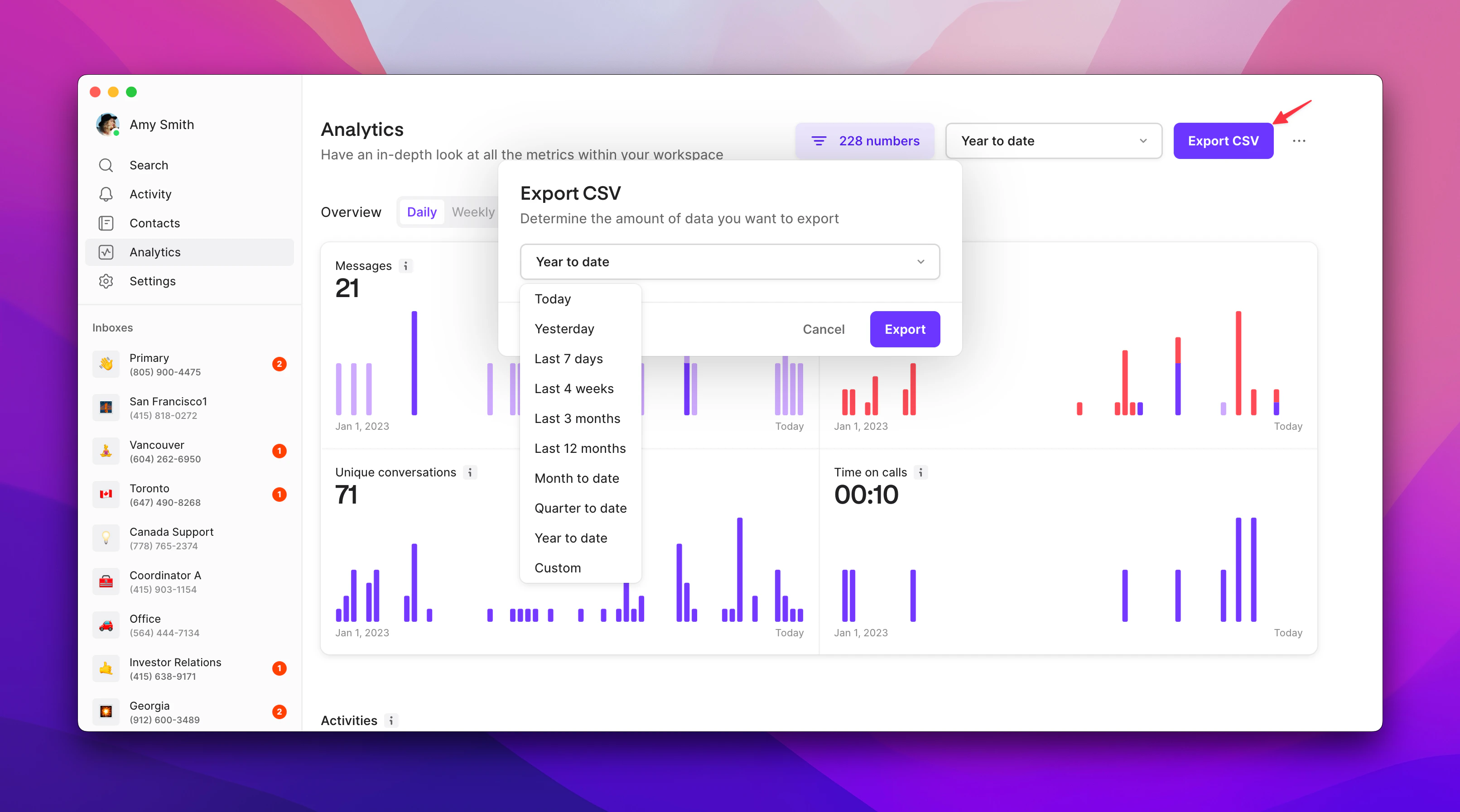This screenshot has width=1460, height=812.
Task: Open the top date range filter dropdown
Action: (x=1053, y=140)
